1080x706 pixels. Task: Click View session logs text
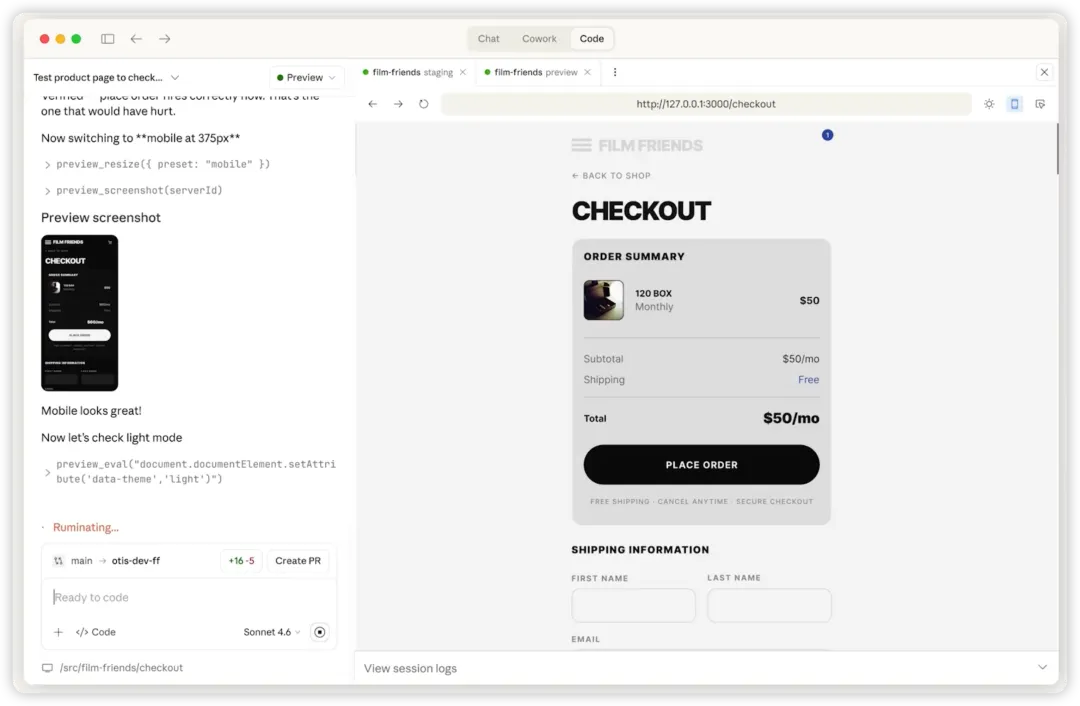tap(411, 669)
